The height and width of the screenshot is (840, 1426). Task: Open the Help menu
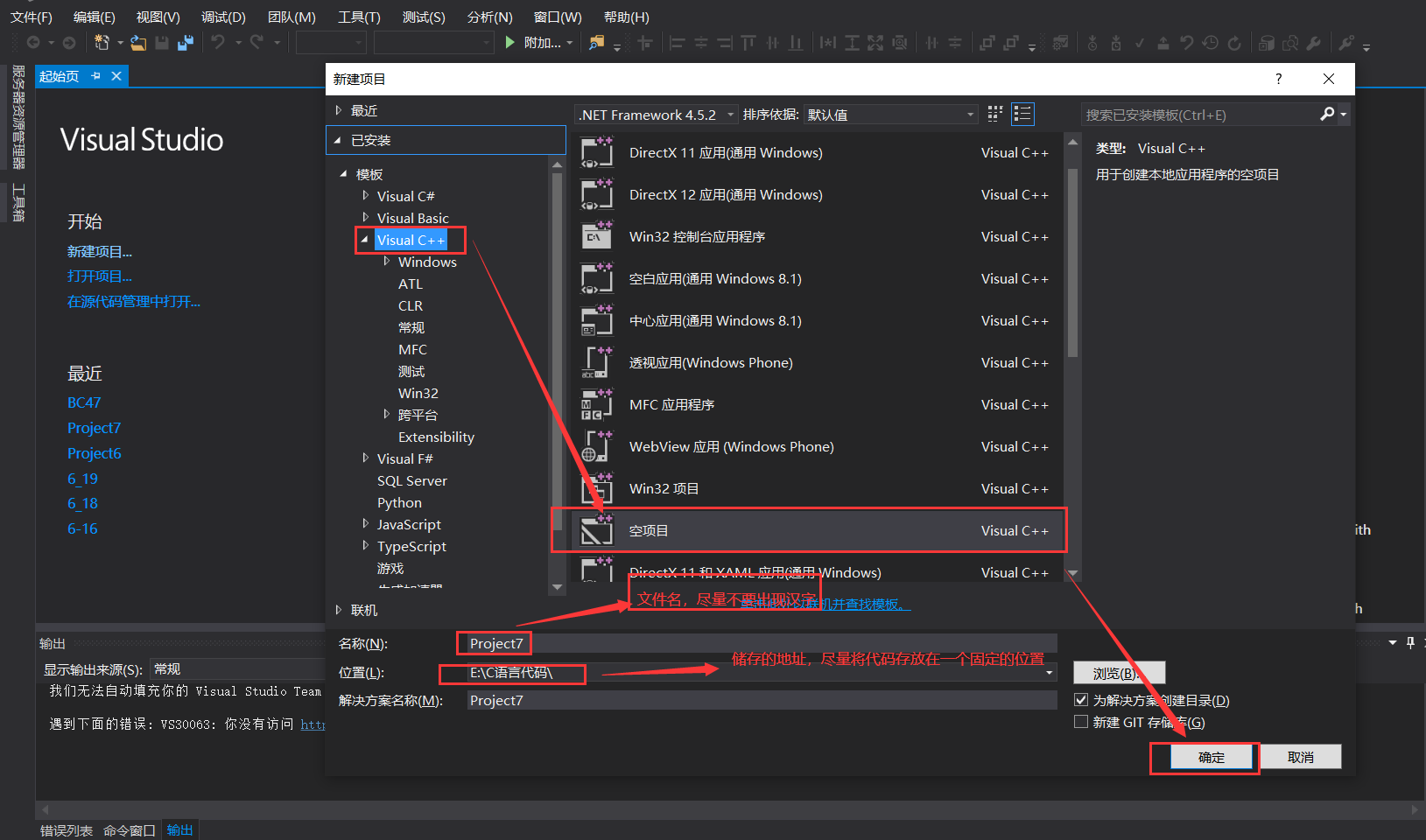click(627, 17)
